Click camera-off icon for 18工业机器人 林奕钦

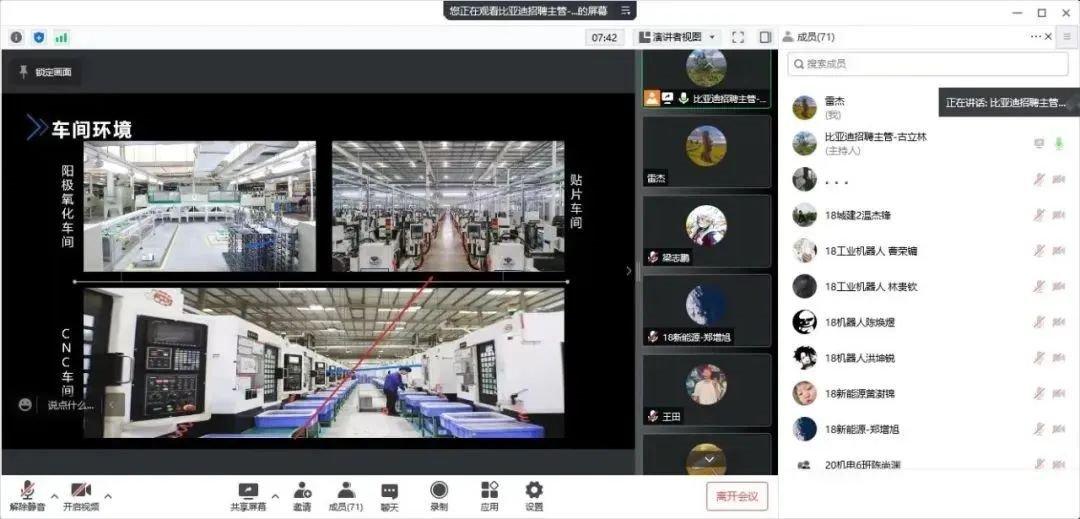1059,286
